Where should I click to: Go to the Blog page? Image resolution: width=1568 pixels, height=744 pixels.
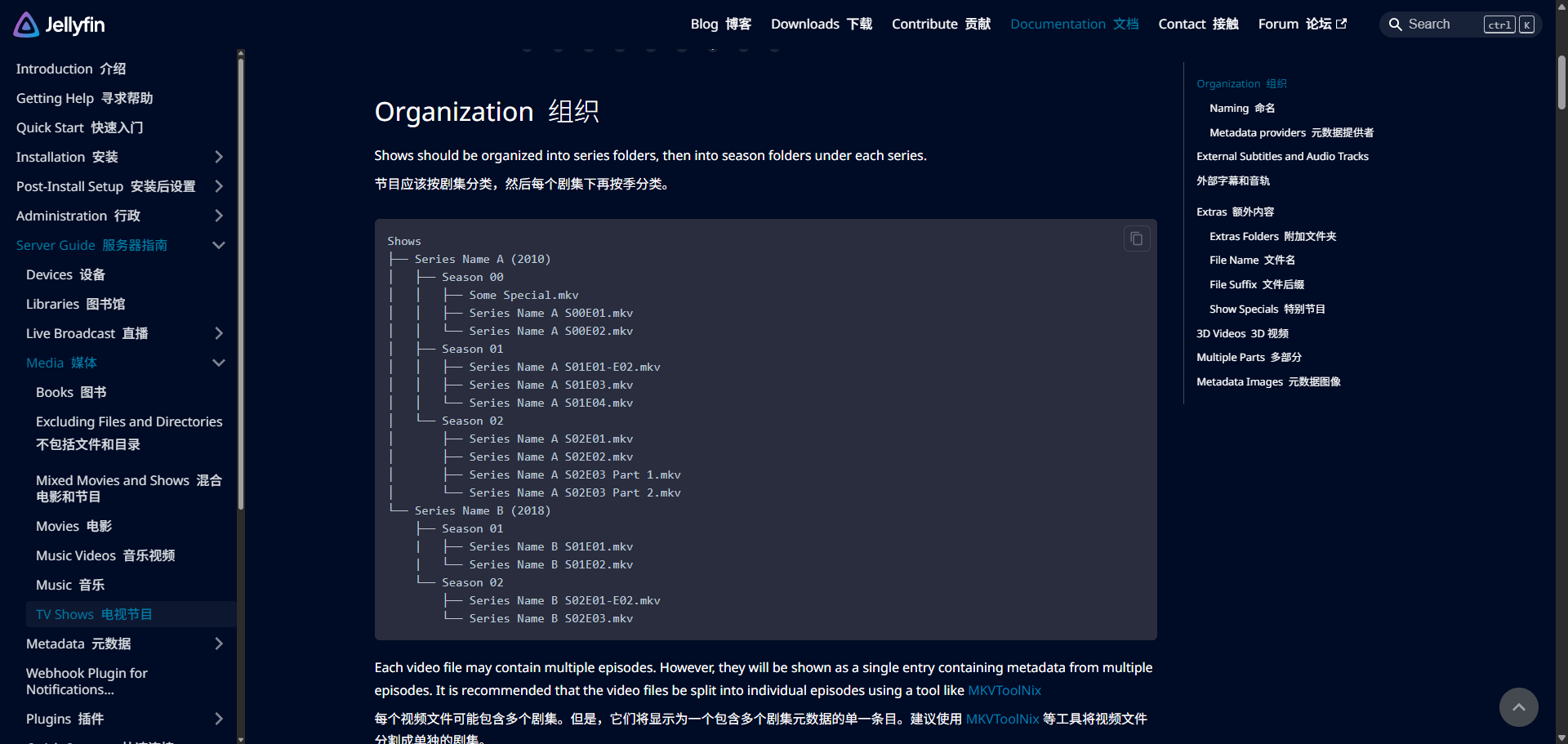point(720,25)
